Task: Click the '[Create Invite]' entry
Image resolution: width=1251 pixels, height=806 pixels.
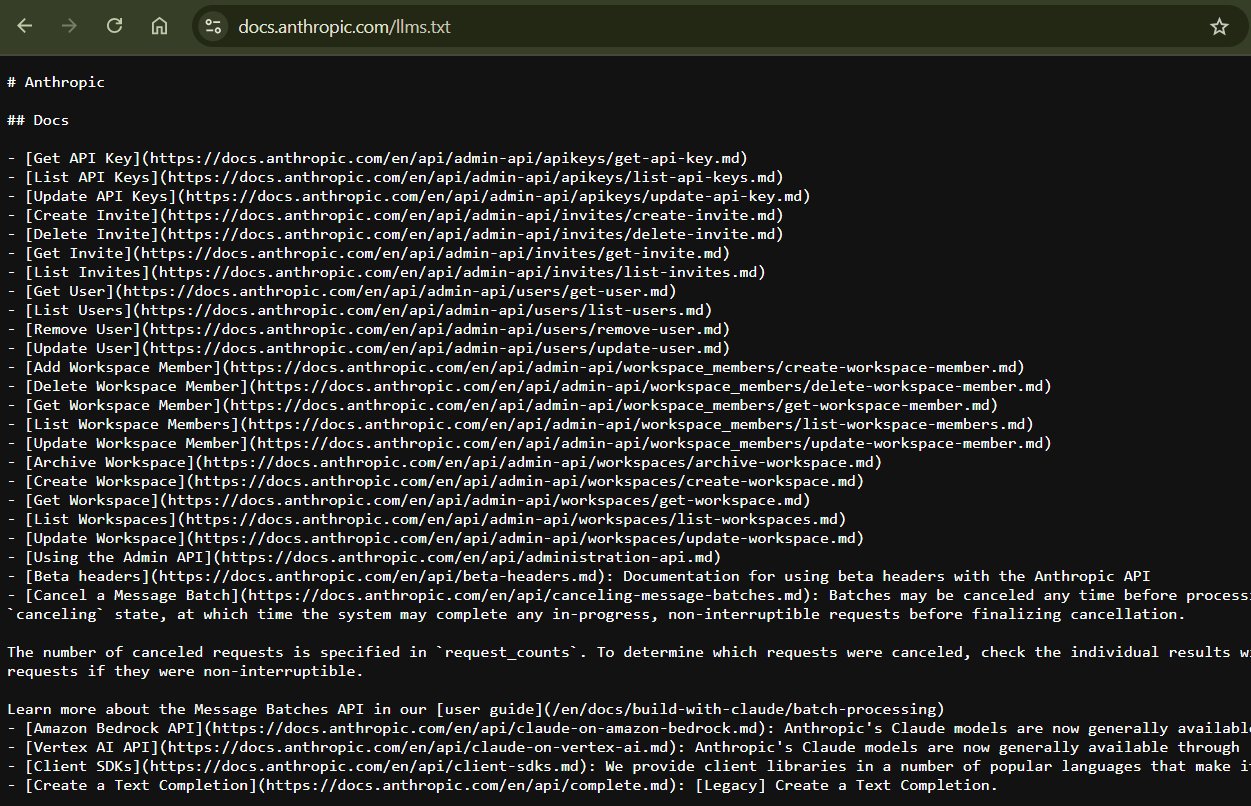Action: click(x=396, y=215)
